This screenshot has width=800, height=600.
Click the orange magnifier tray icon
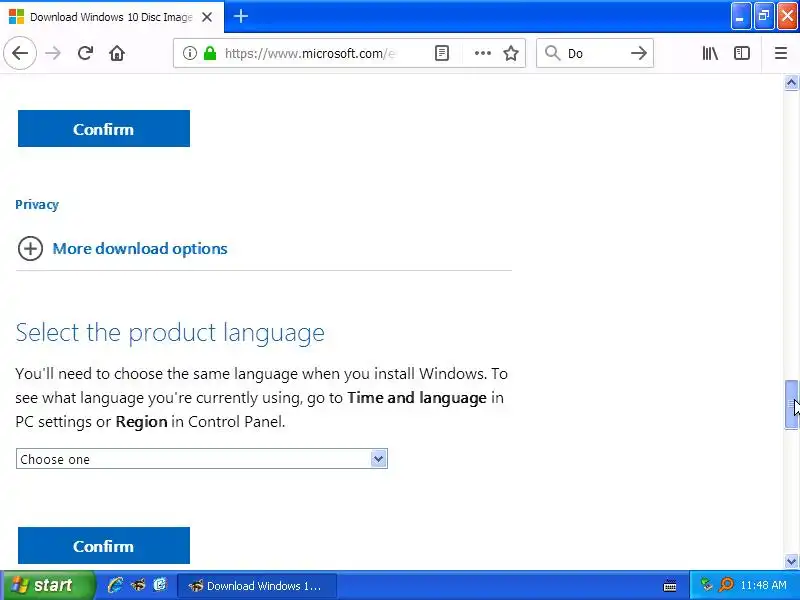click(726, 585)
